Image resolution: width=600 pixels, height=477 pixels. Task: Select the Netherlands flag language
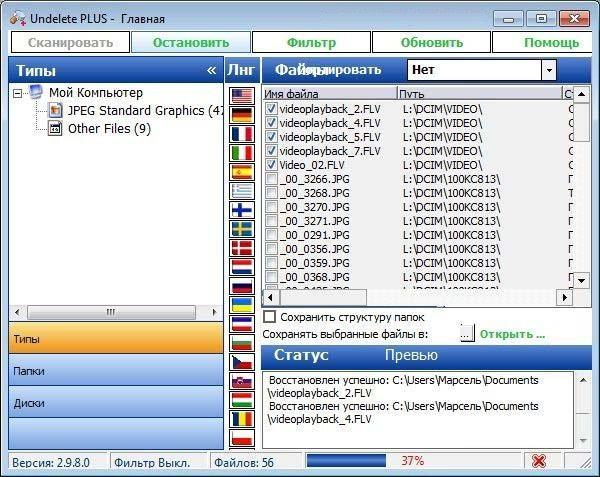pyautogui.click(x=242, y=267)
